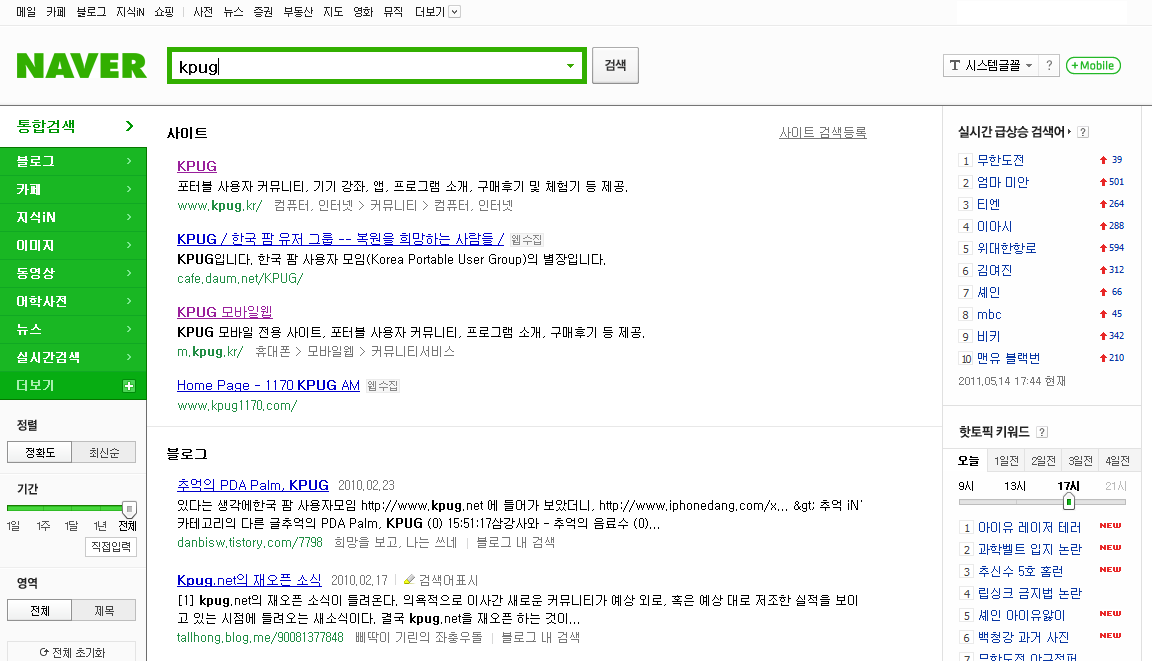Click trending keyword 엄마 미안
The image size is (1152, 661).
pyautogui.click(x=1002, y=182)
